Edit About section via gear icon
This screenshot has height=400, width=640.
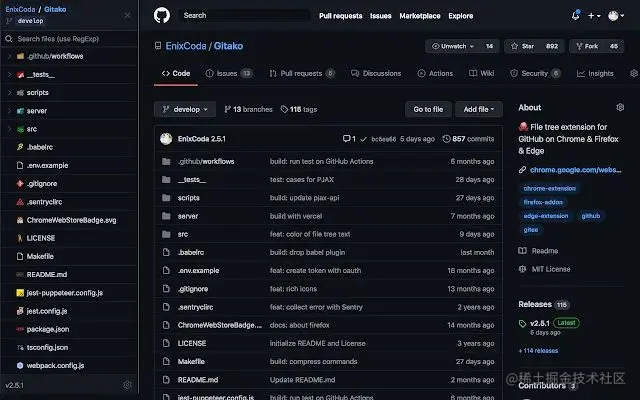tap(620, 107)
